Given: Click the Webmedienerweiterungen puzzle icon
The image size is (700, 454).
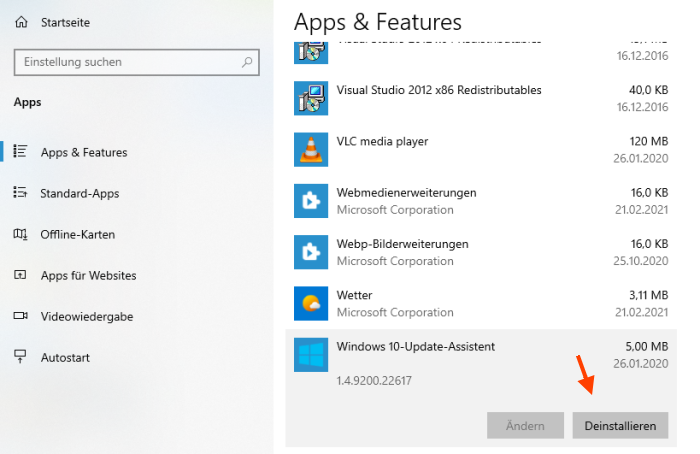Looking at the screenshot, I should [310, 200].
